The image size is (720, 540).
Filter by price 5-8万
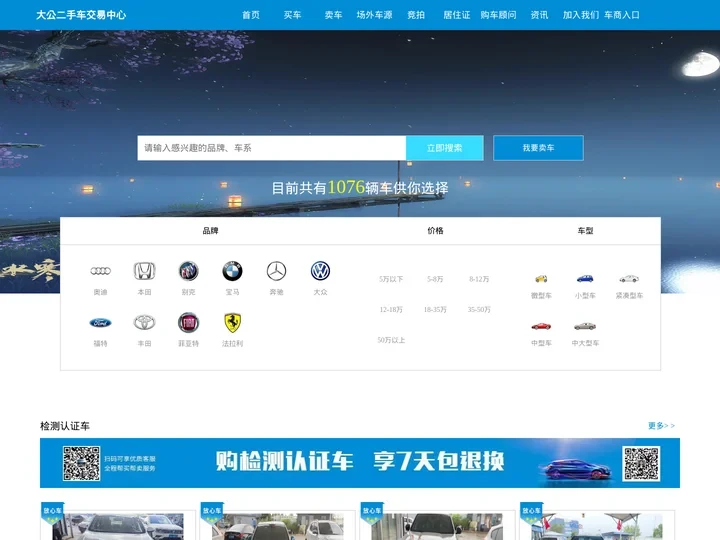point(435,279)
